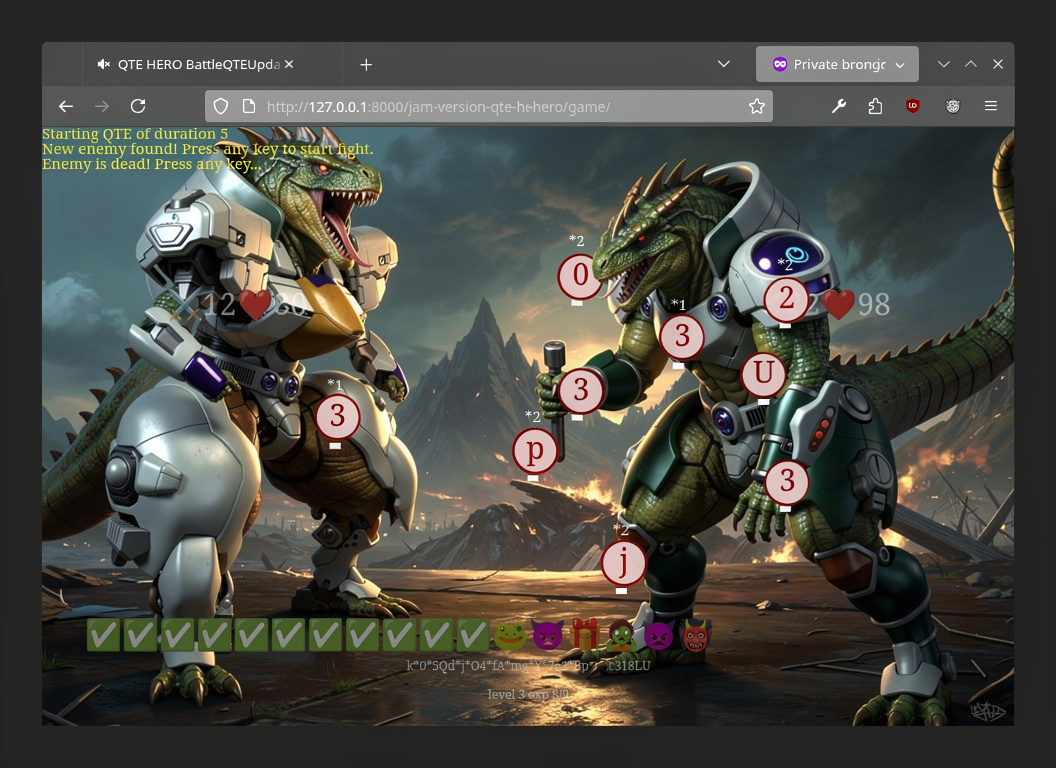
Task: Open the Private browsing dropdown
Action: click(x=837, y=64)
